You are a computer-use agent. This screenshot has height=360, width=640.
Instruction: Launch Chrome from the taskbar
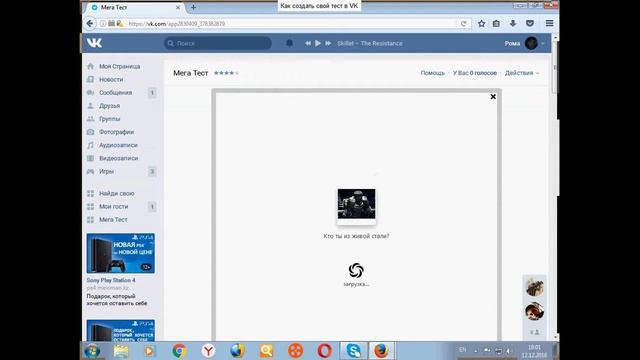tap(179, 351)
